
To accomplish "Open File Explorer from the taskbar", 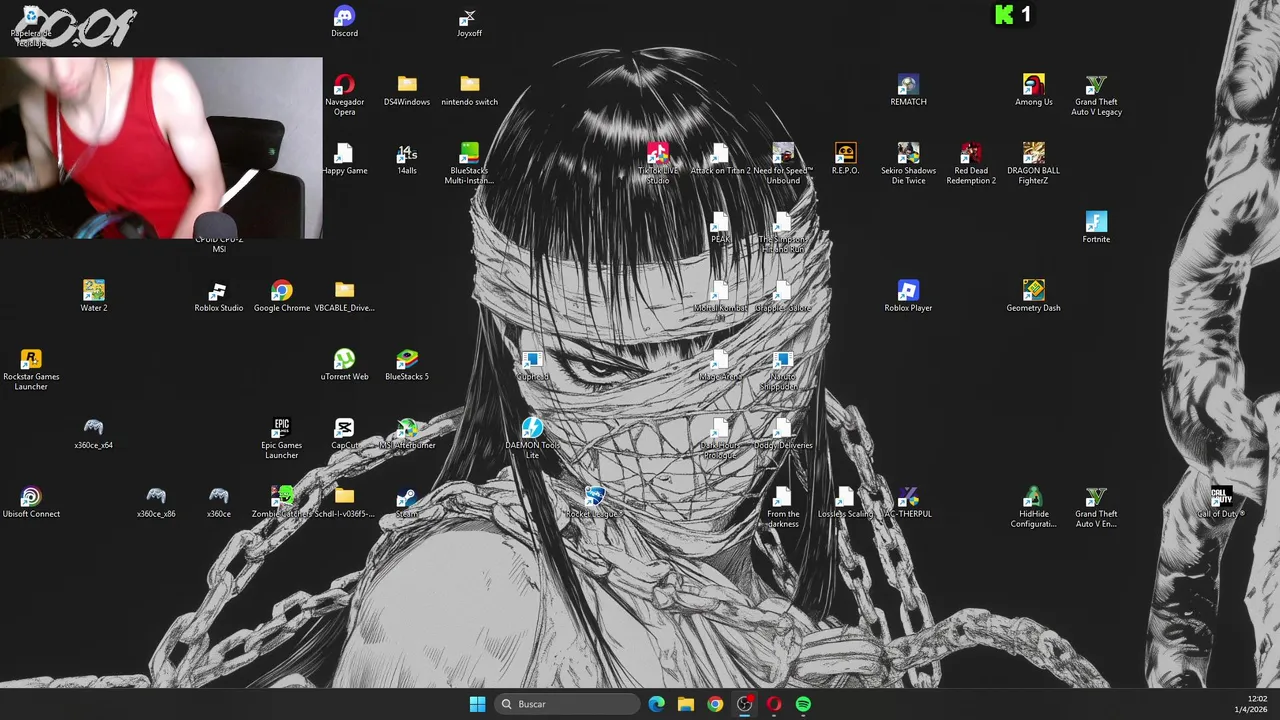I will (x=686, y=704).
